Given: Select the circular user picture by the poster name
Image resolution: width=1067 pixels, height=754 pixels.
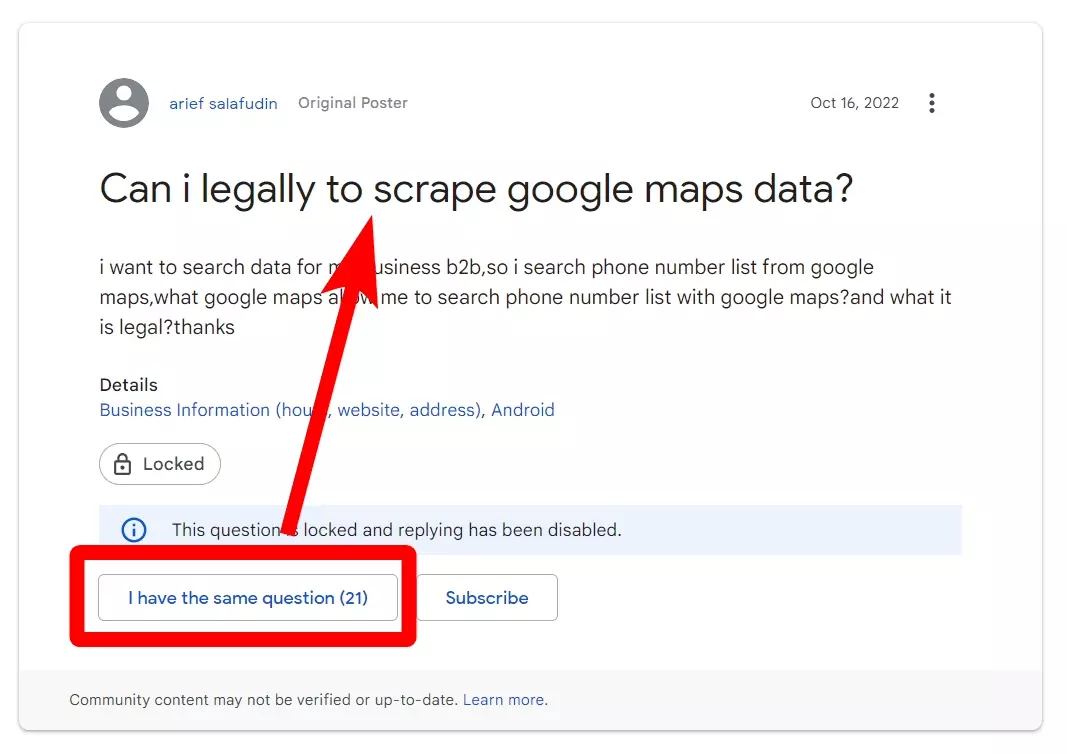Looking at the screenshot, I should (x=123, y=102).
